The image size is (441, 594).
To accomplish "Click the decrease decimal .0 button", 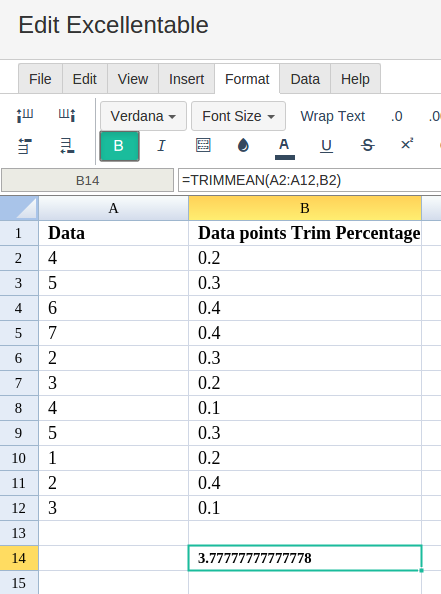I will [x=397, y=116].
